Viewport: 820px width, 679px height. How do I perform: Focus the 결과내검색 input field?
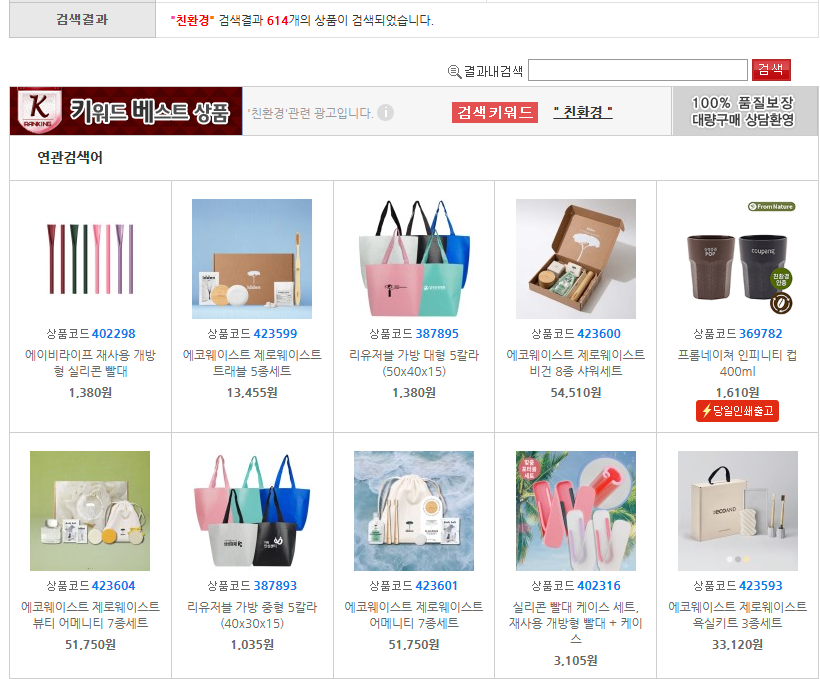point(638,70)
